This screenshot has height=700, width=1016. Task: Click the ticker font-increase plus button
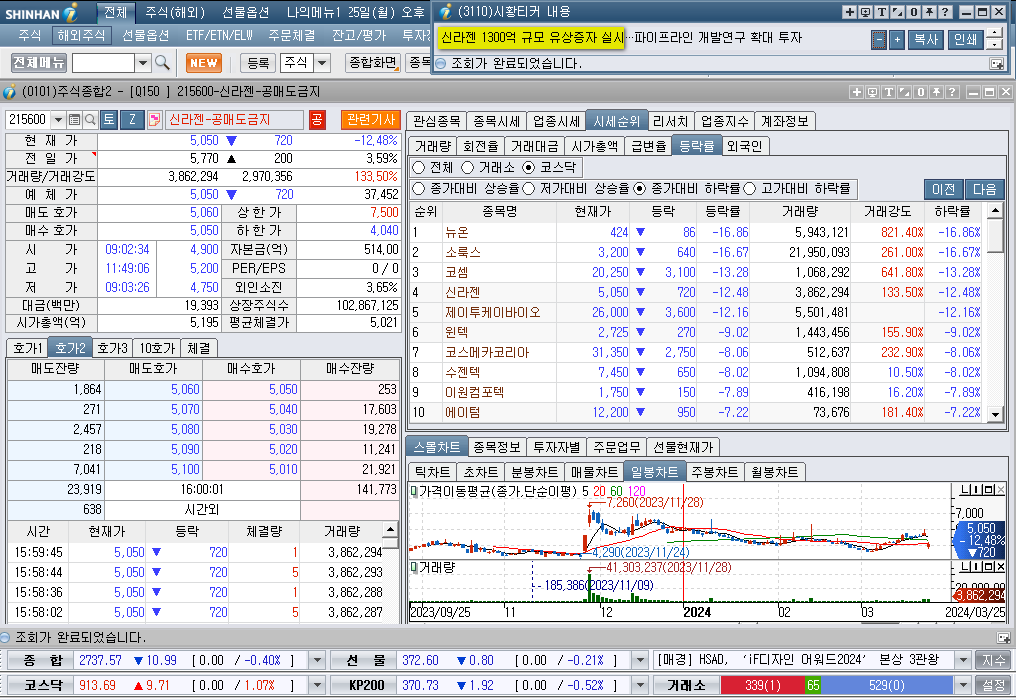click(897, 40)
